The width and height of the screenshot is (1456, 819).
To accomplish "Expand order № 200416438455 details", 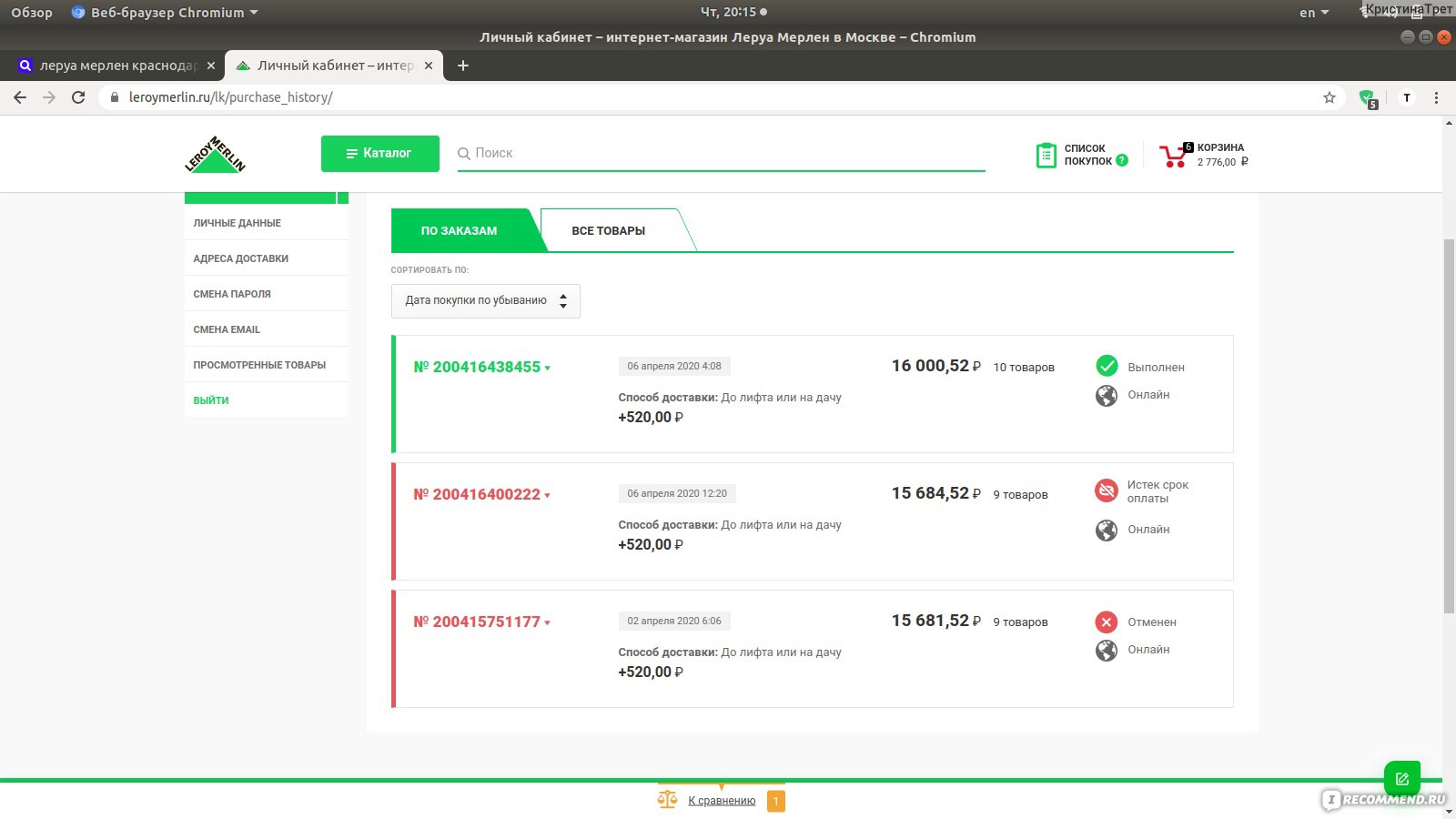I will [482, 367].
